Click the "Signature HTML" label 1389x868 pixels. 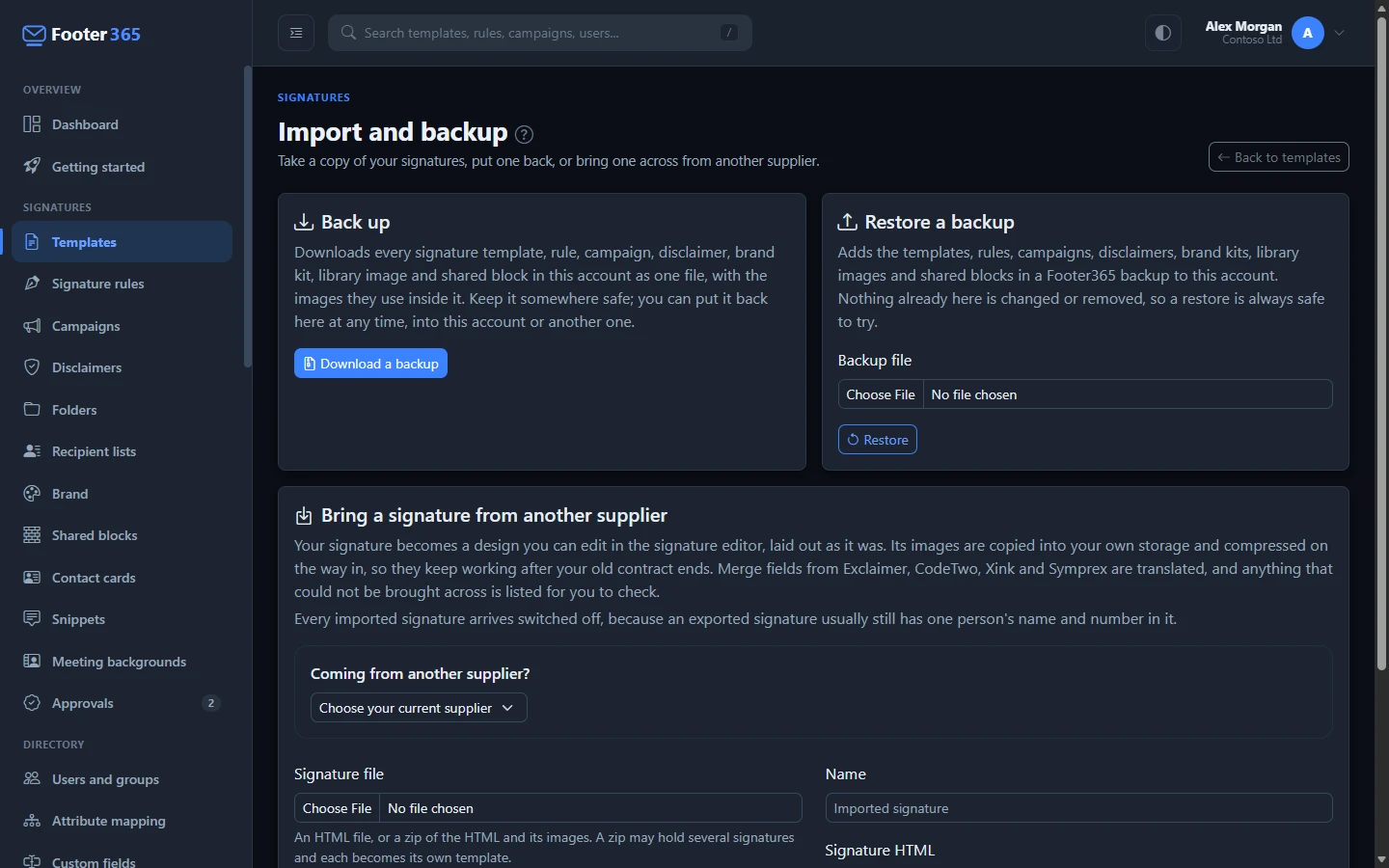point(880,851)
